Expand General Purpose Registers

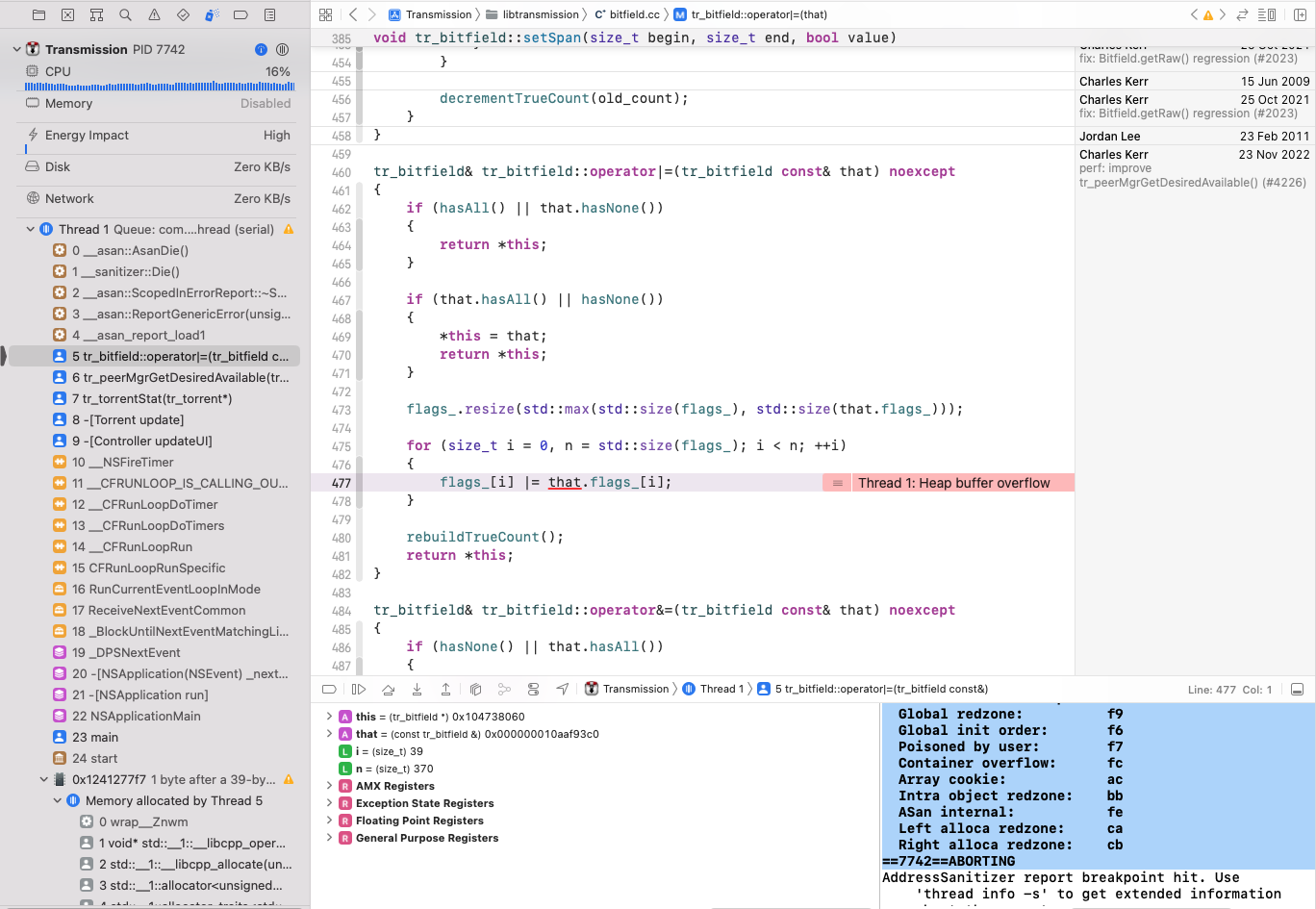click(x=331, y=838)
